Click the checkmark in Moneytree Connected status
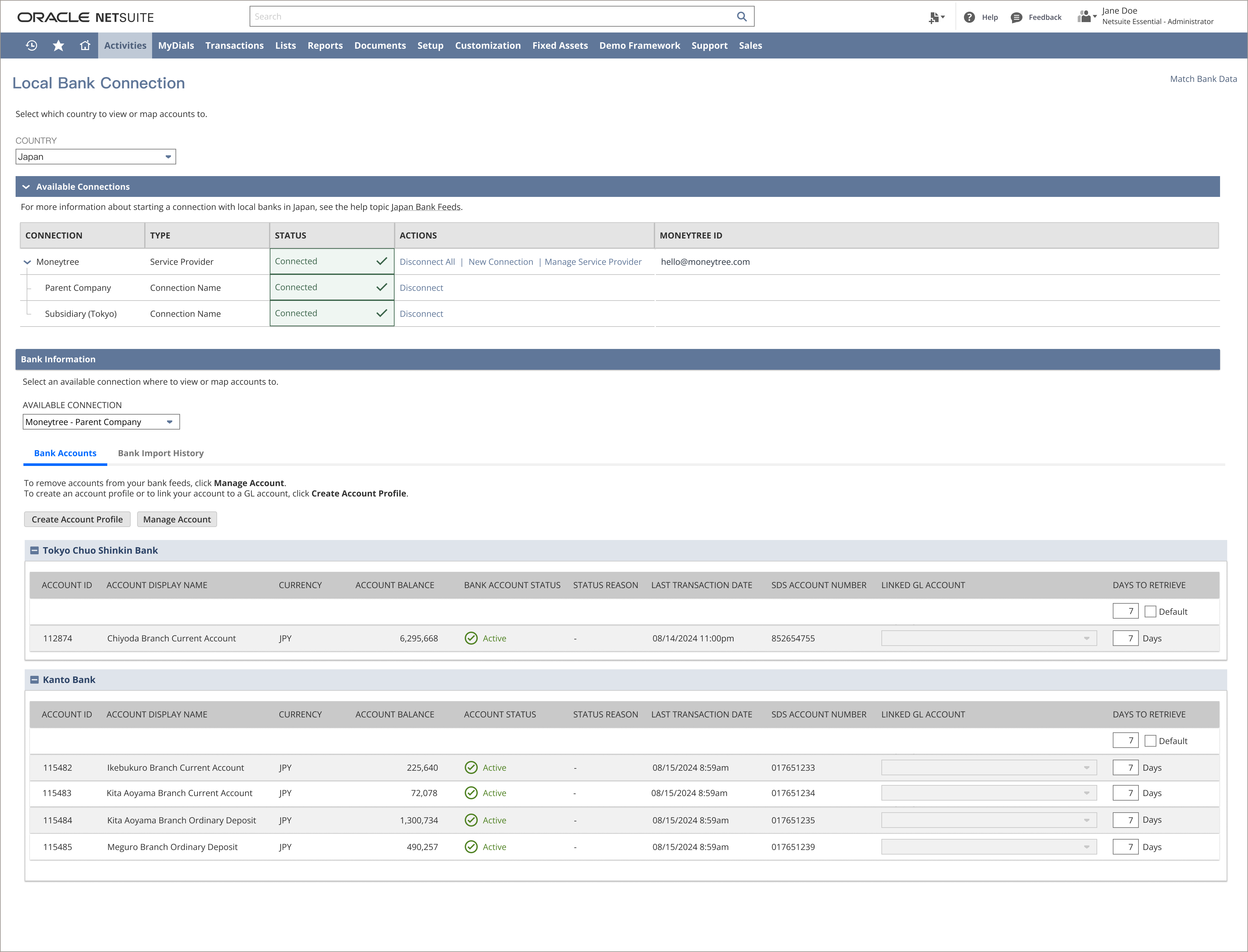Image resolution: width=1248 pixels, height=952 pixels. [382, 261]
